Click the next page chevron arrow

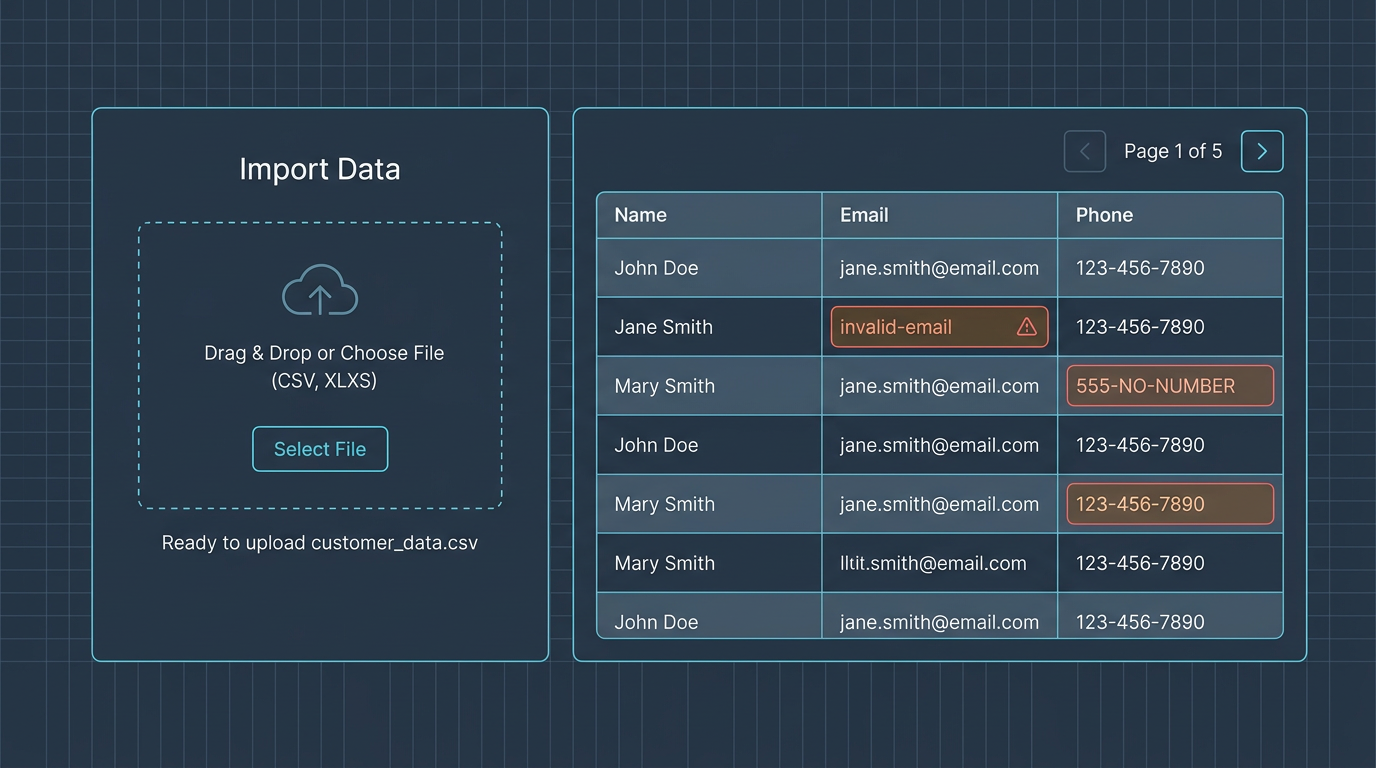point(1262,150)
